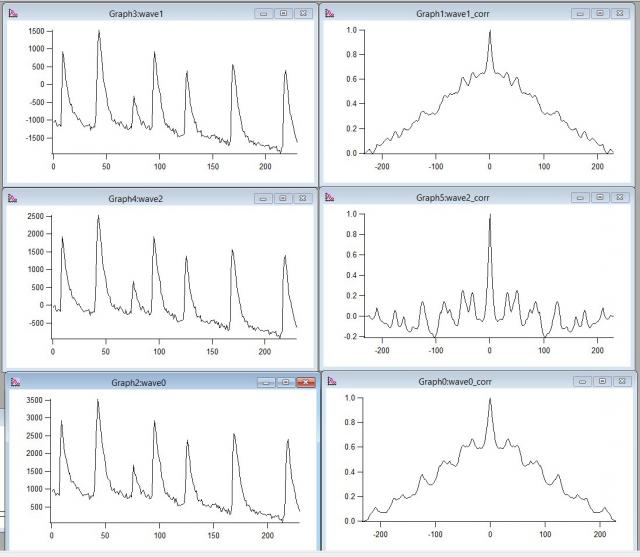Maximize the Graph5:wave2_corr window
Image resolution: width=640 pixels, height=557 pixels.
600,198
